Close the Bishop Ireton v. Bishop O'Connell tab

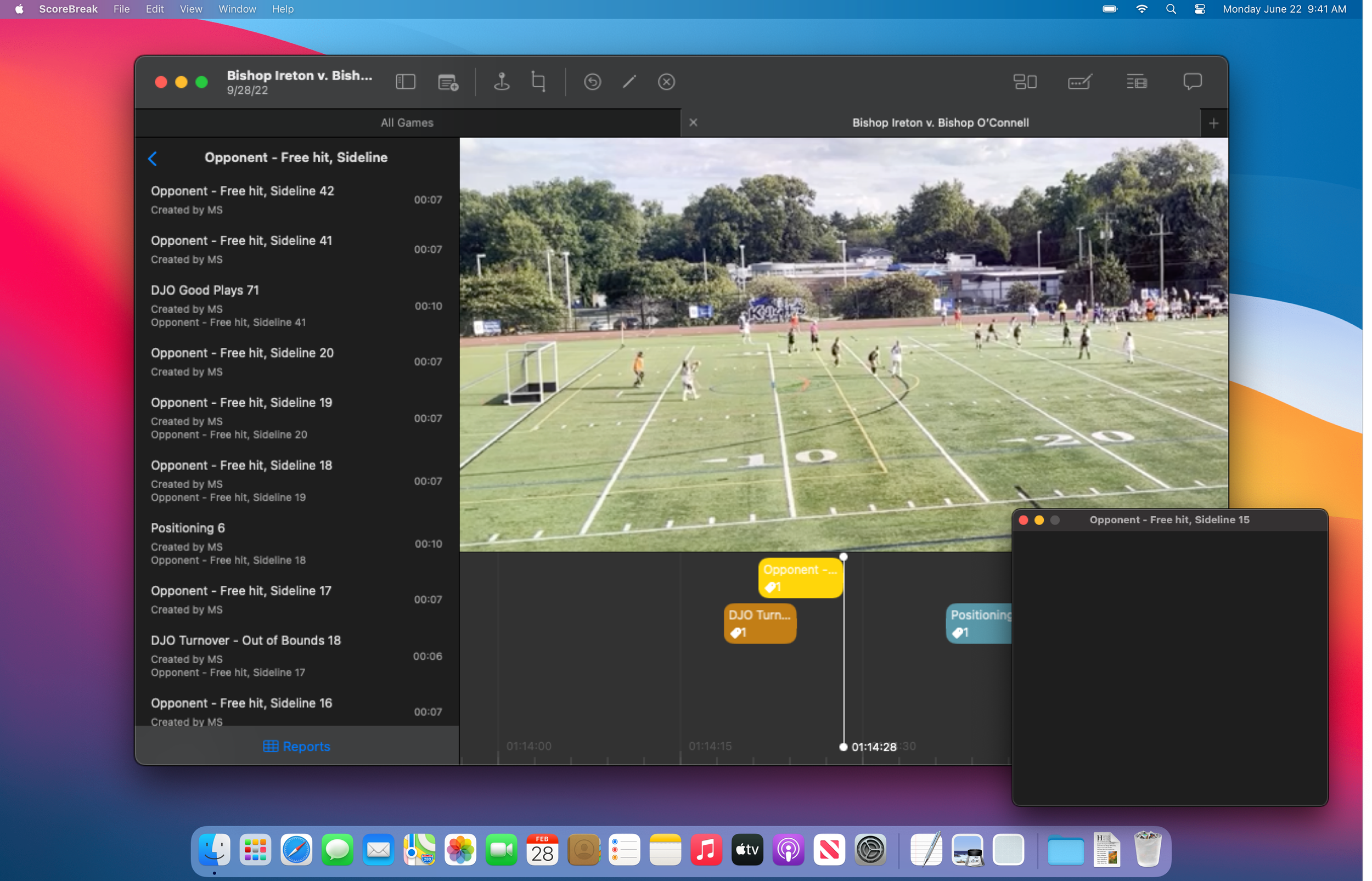[693, 122]
